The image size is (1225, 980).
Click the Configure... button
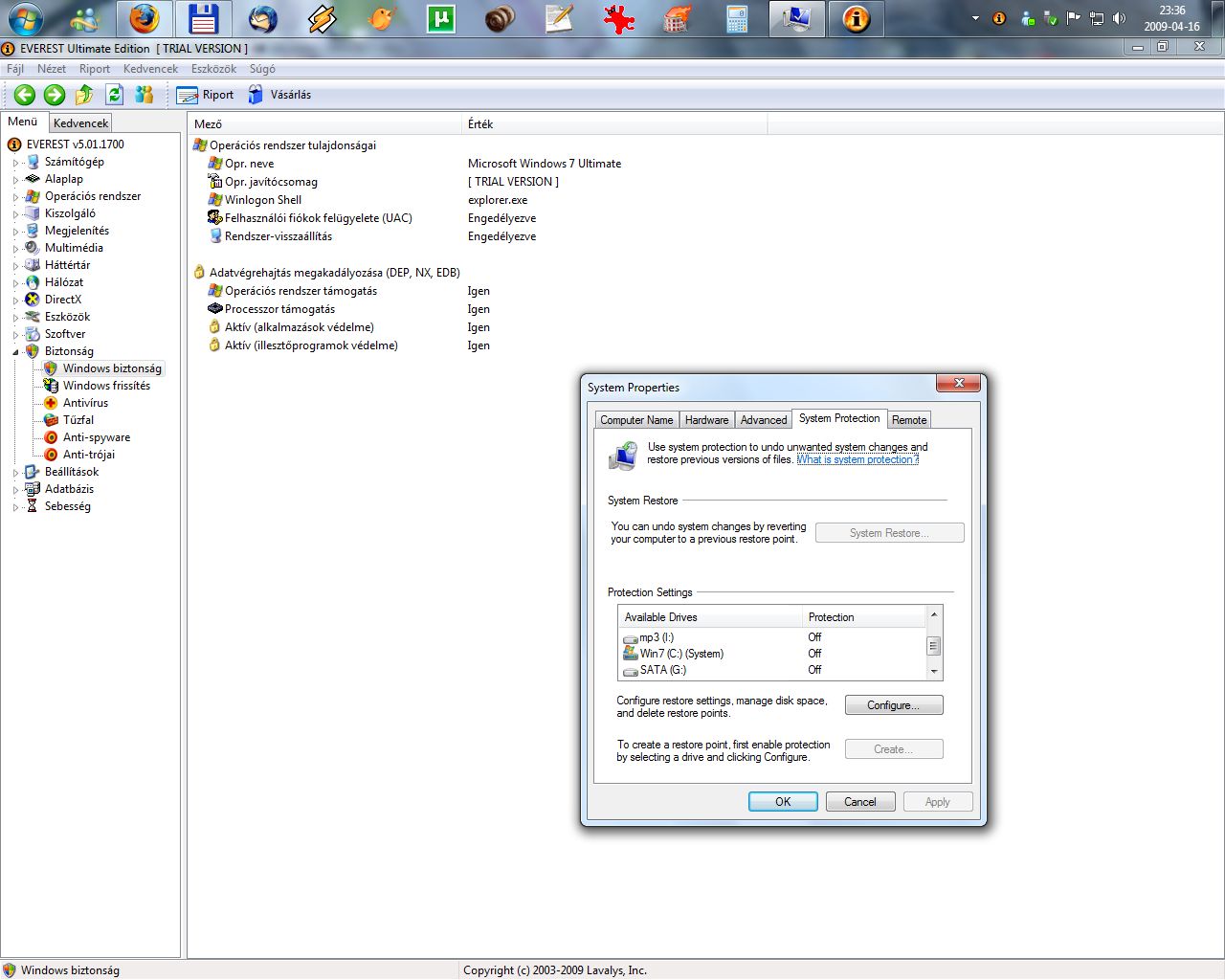(894, 705)
